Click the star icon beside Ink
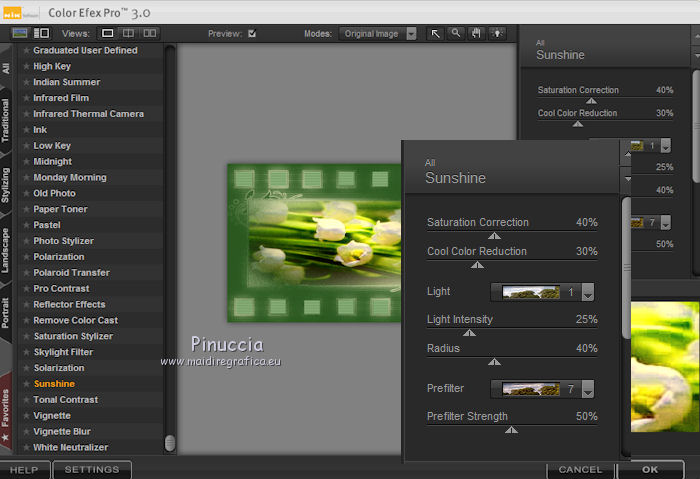 (26, 129)
